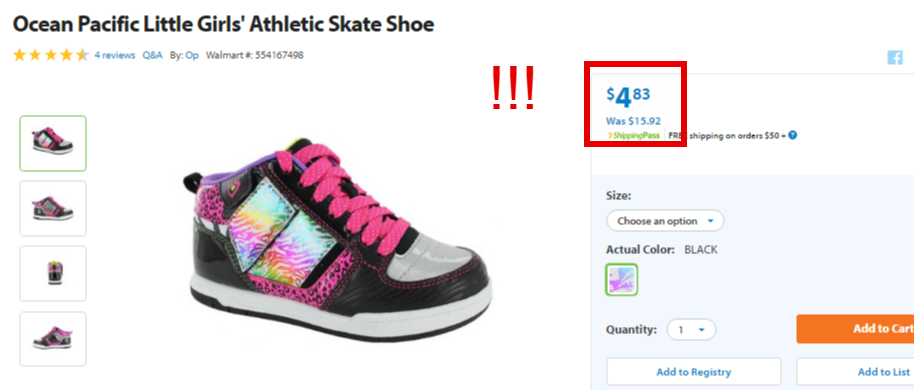Image resolution: width=914 pixels, height=390 pixels.
Task: Click the star rating icons
Action: [x=51, y=55]
